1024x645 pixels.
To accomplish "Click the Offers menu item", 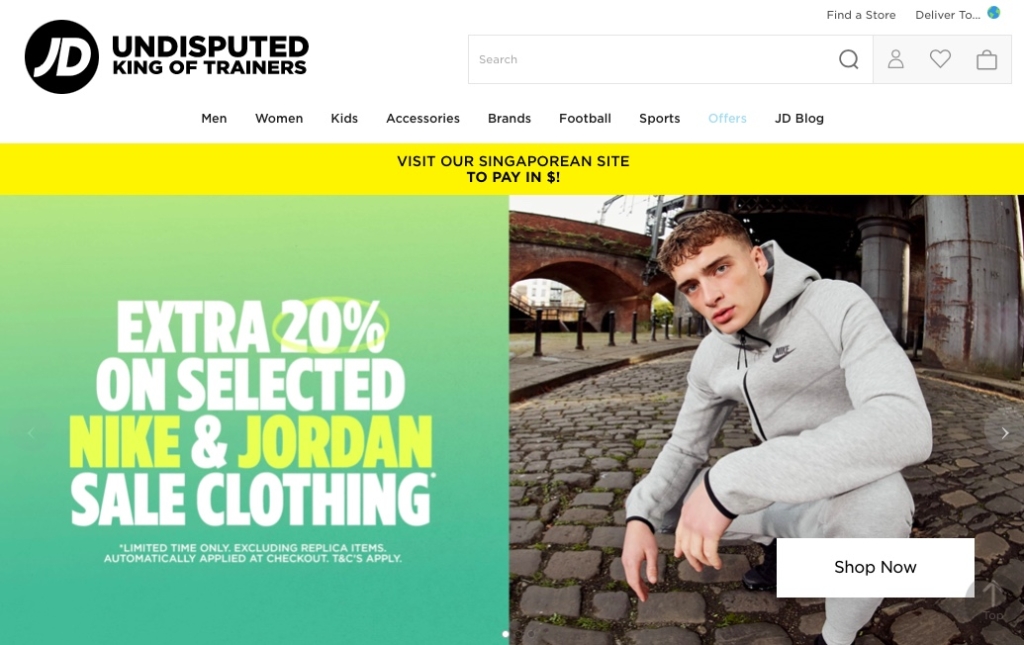I will click(x=727, y=118).
